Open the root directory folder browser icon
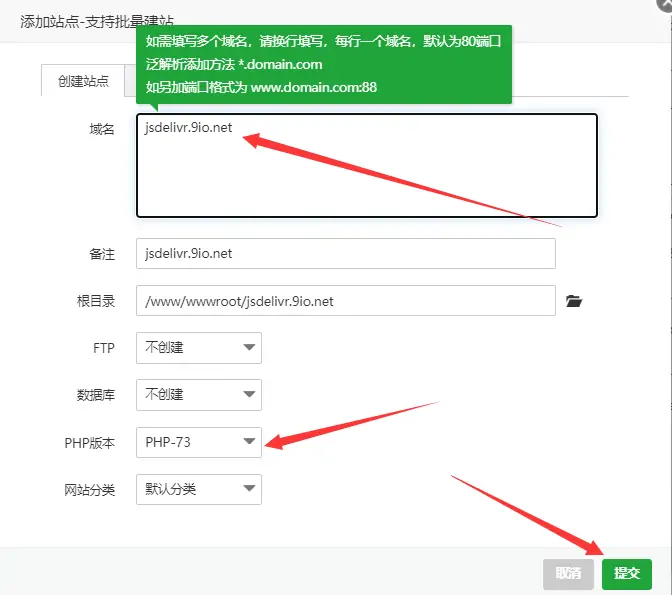The width and height of the screenshot is (672, 595). click(574, 301)
